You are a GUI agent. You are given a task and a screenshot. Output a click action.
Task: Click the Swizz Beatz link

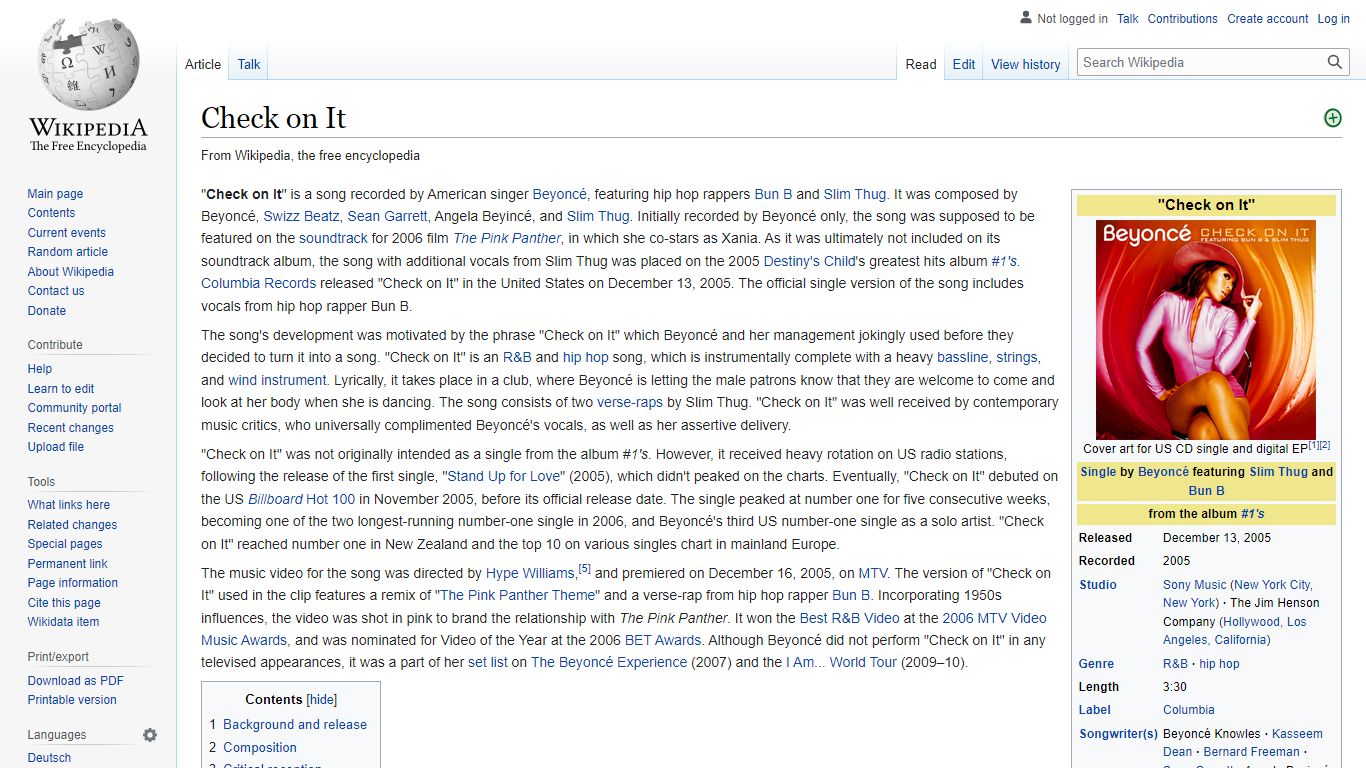point(301,216)
